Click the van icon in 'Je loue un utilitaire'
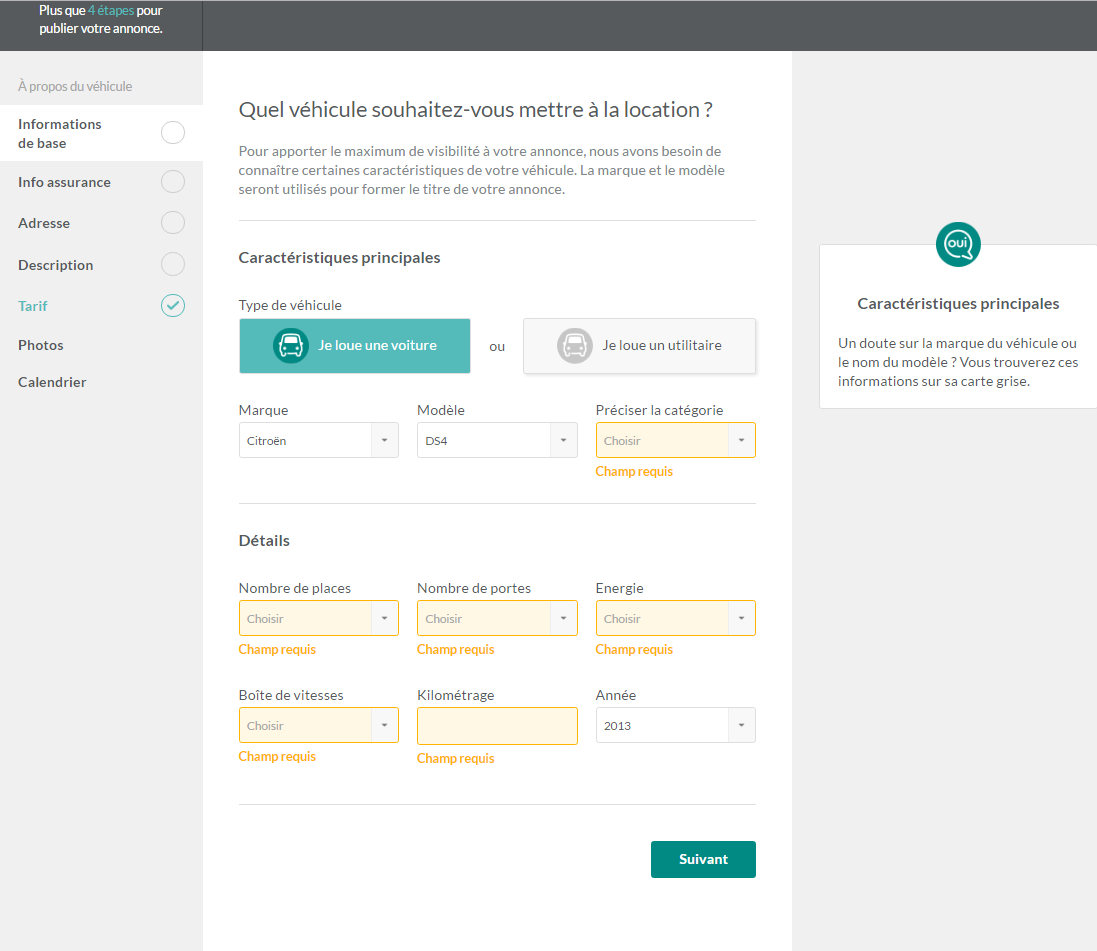Image resolution: width=1097 pixels, height=951 pixels. (575, 346)
